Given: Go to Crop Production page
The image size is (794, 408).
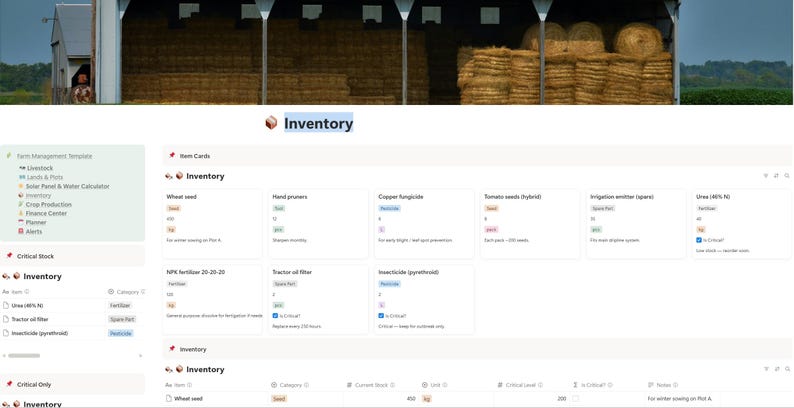Looking at the screenshot, I should point(49,205).
